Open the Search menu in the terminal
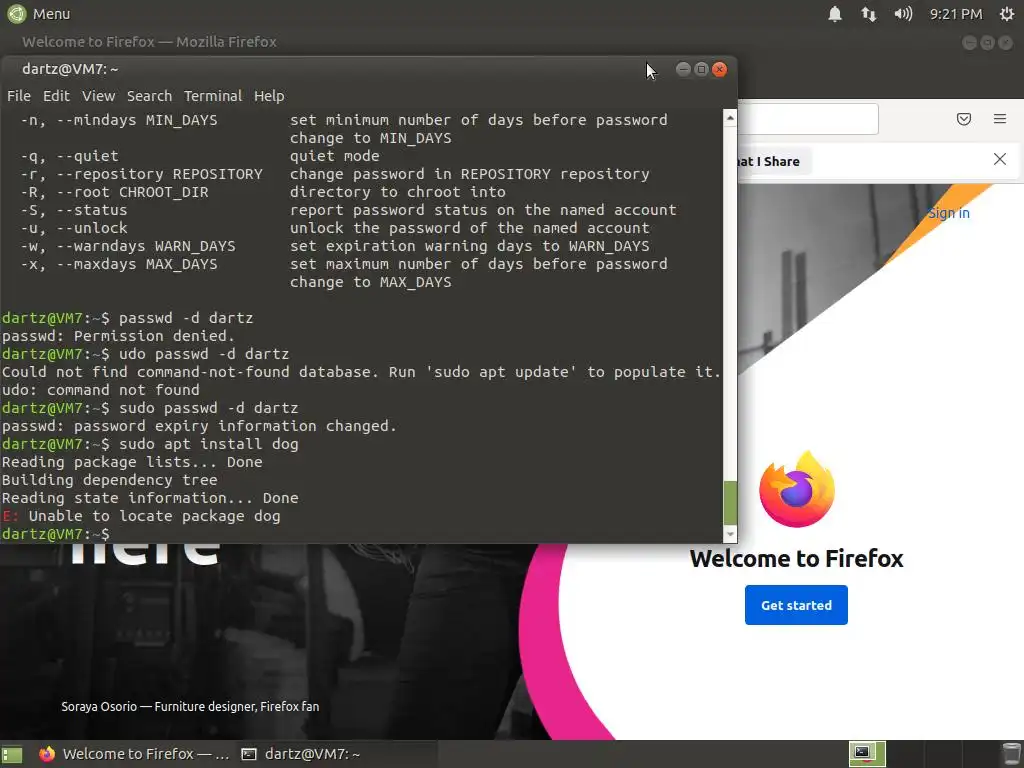Viewport: 1024px width, 768px height. click(150, 96)
